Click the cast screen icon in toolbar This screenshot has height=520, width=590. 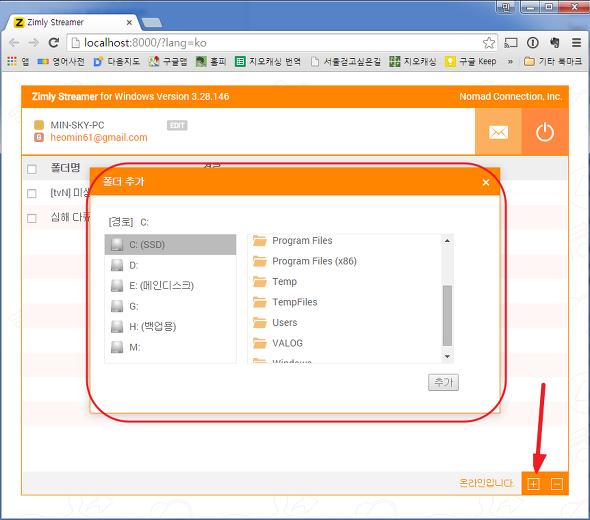(x=511, y=43)
